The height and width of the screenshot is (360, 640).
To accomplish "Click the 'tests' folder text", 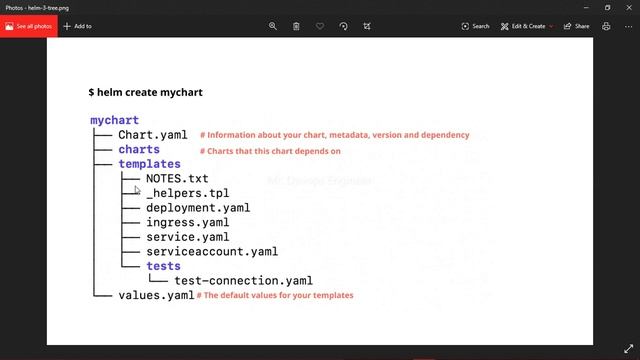I will coord(163,266).
